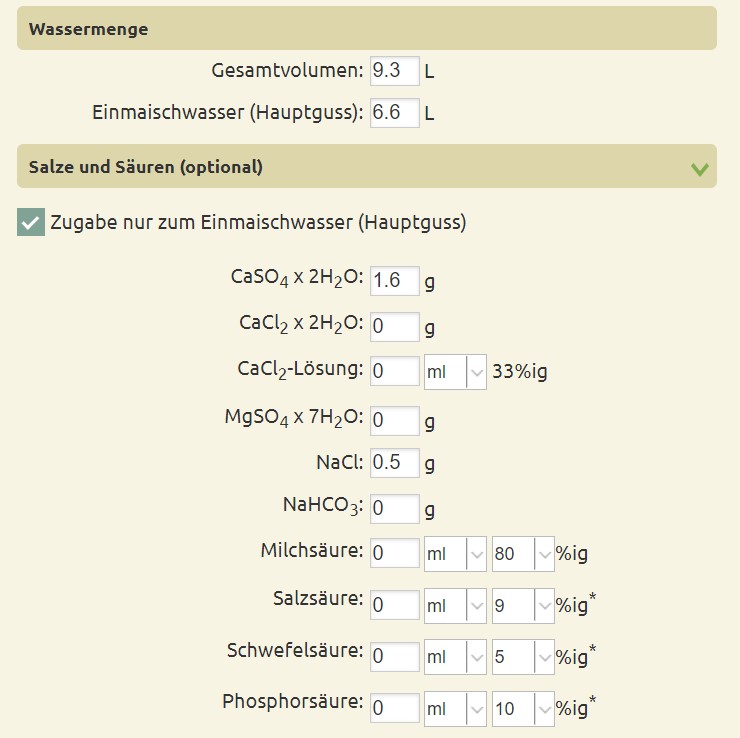Open the Schwefelsäure unit dropdown
Screen dimensions: 740x738
455,656
